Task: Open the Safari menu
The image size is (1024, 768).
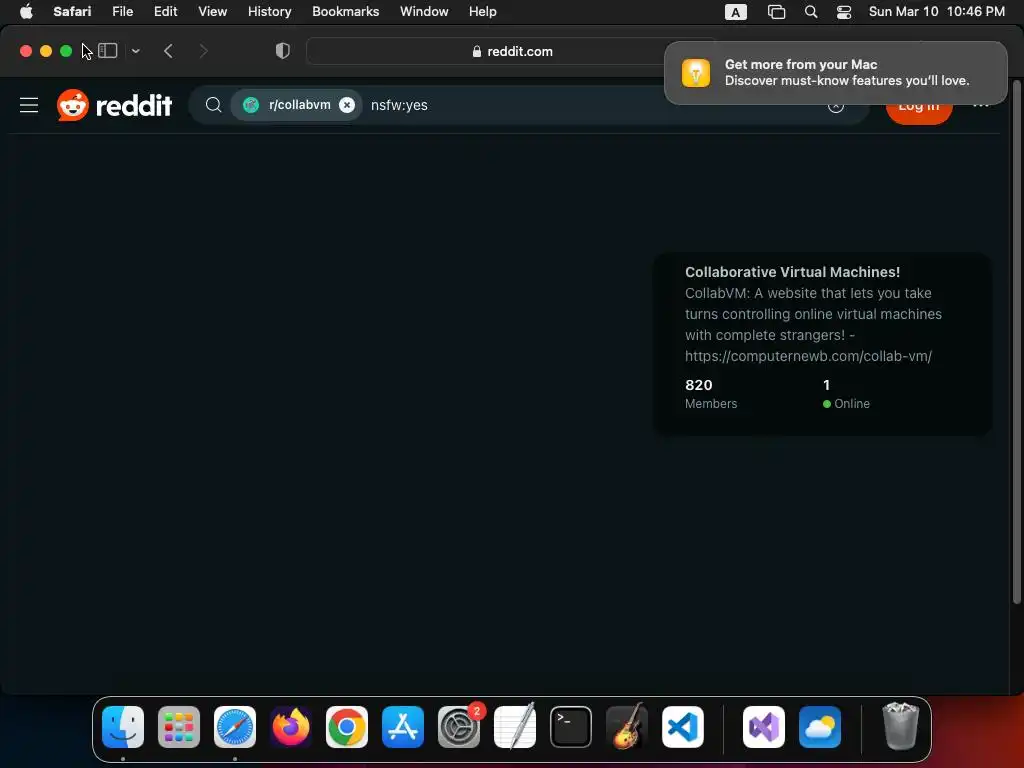Action: tap(72, 12)
